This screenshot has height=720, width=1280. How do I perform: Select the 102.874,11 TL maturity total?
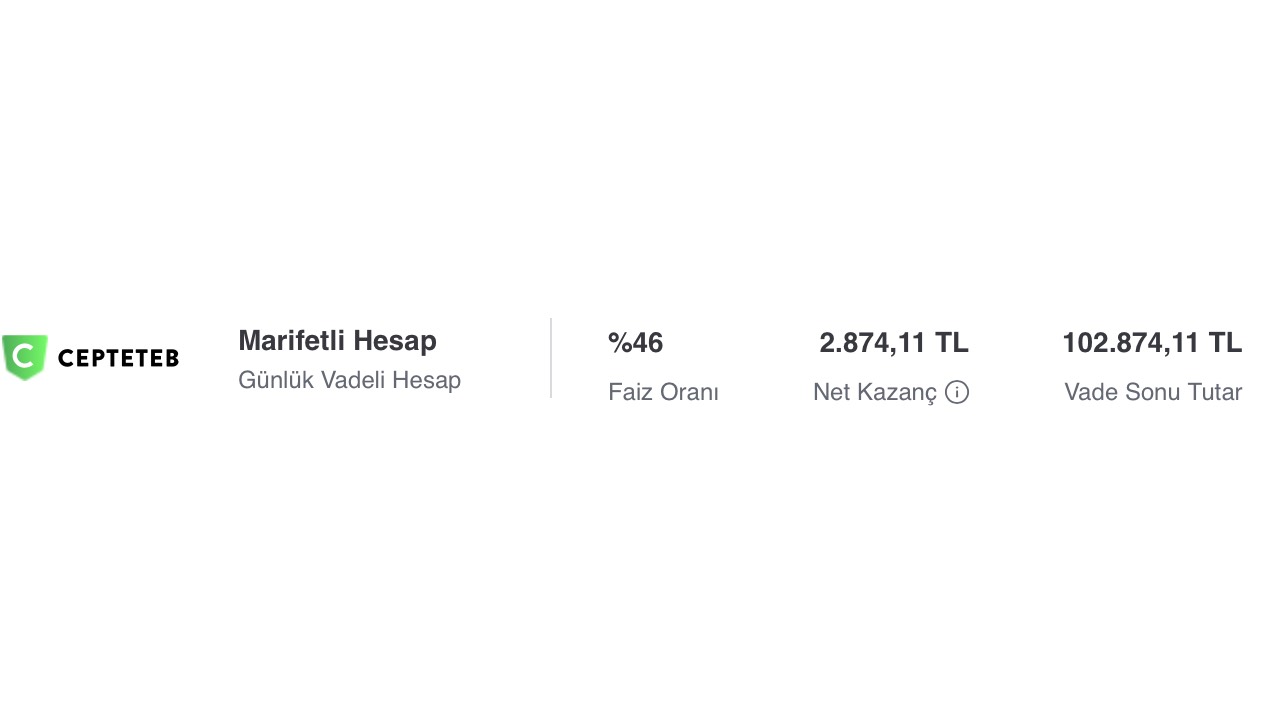click(x=1151, y=343)
